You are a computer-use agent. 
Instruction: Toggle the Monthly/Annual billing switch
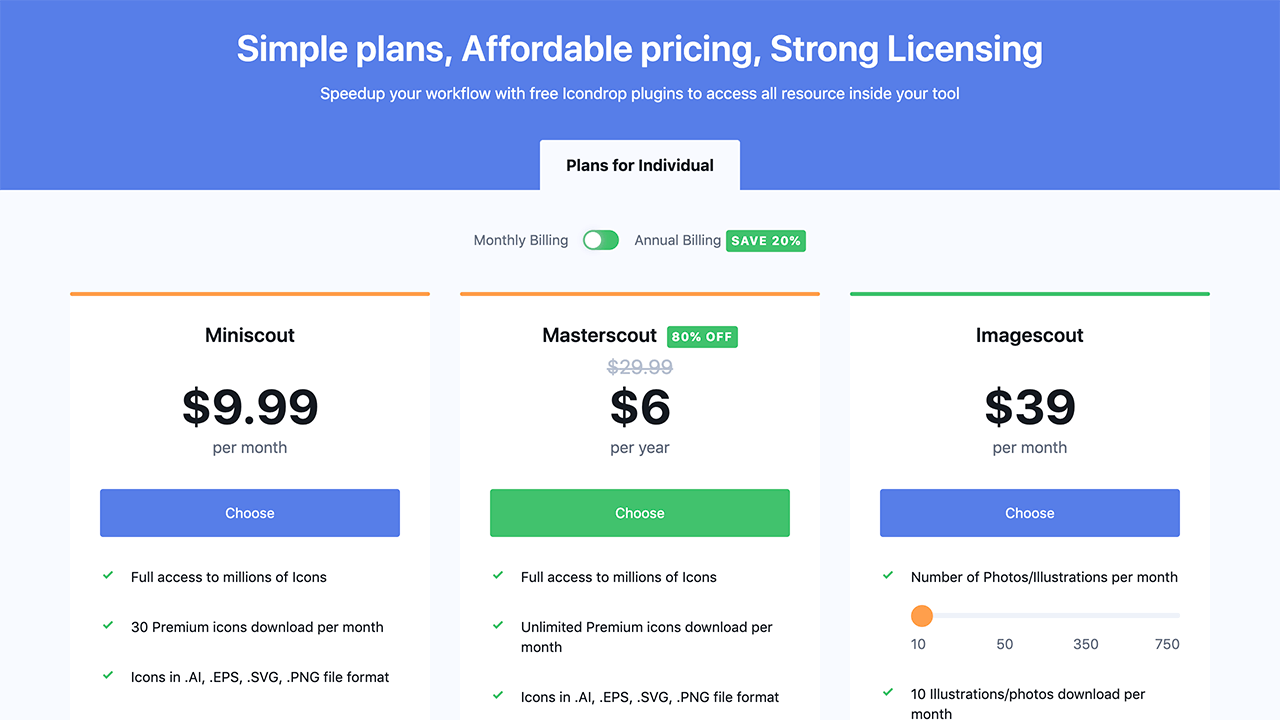point(601,240)
